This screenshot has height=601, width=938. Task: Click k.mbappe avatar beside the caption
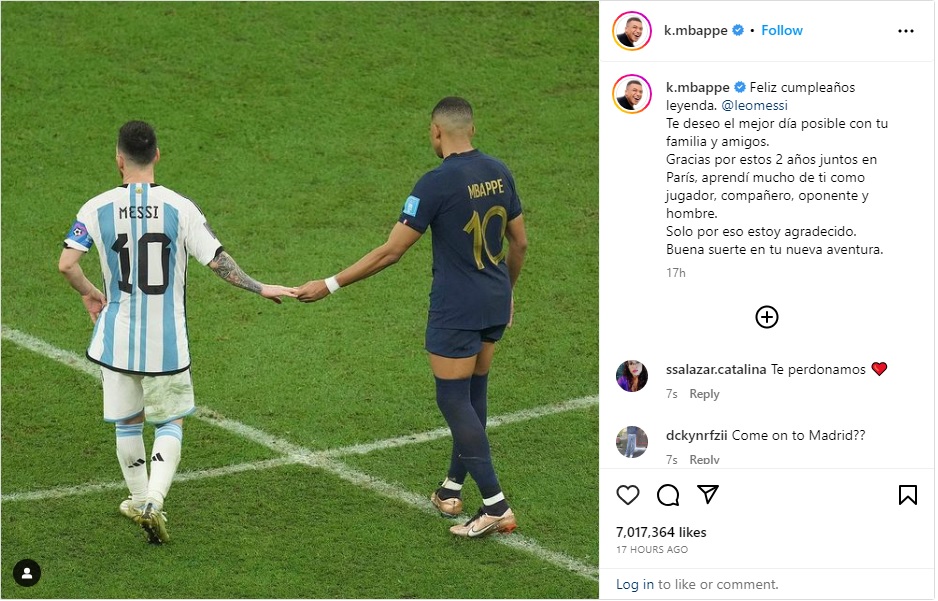pyautogui.click(x=632, y=94)
